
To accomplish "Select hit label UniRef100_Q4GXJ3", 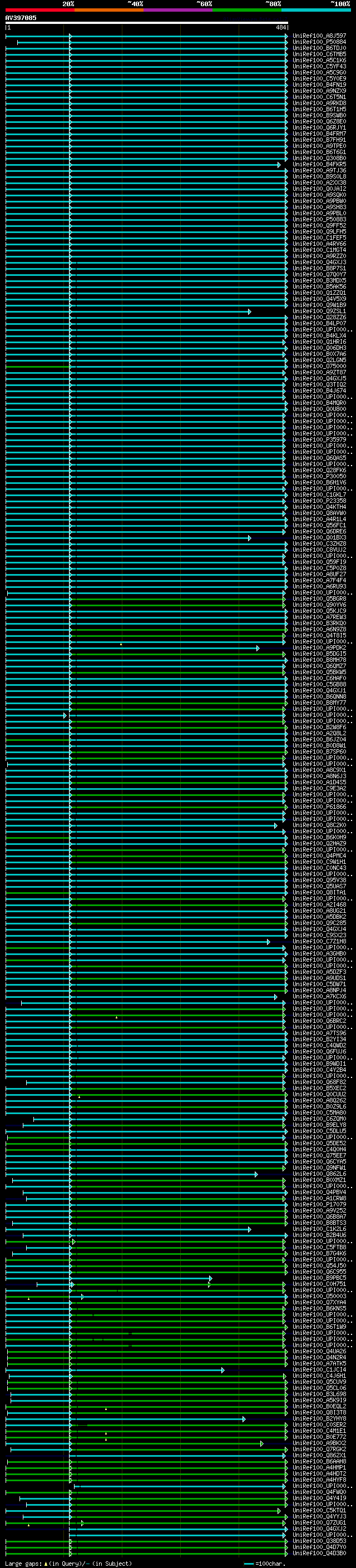I will (319, 263).
